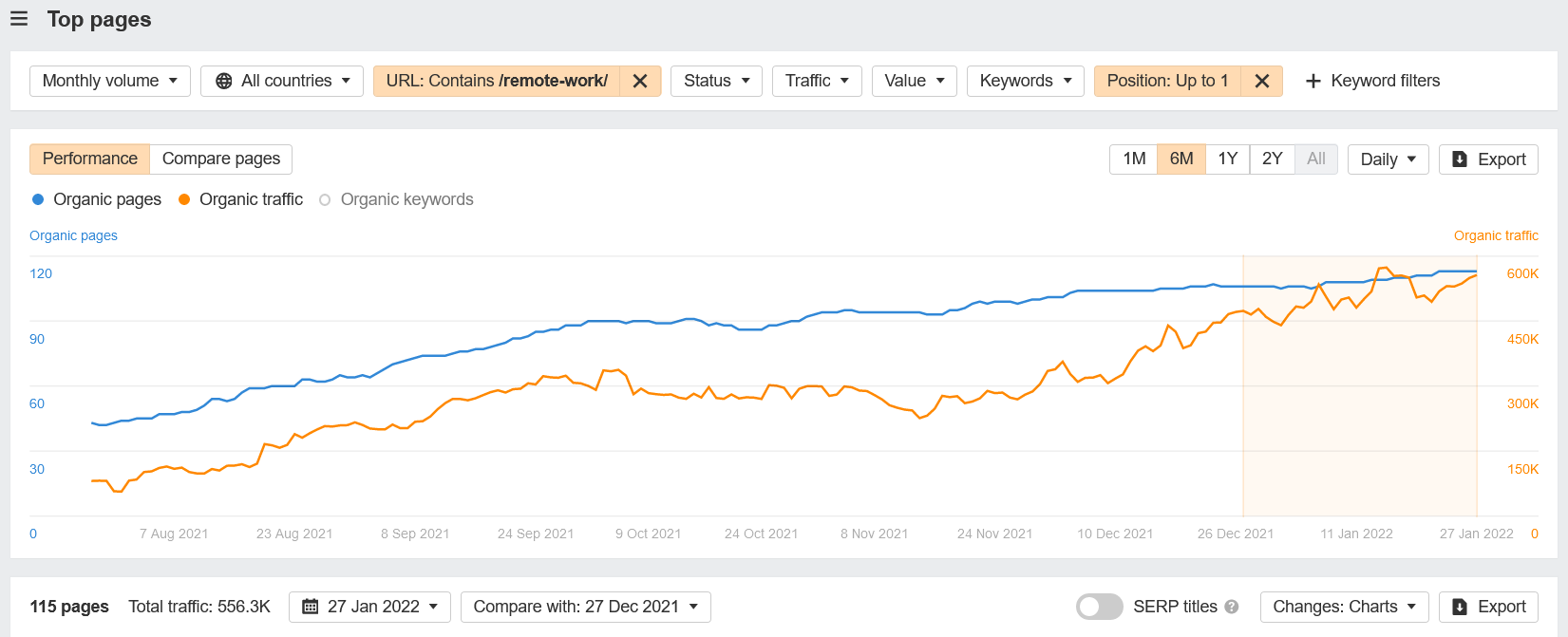Select the 1Y time range
1568x637 pixels.
pos(1227,159)
